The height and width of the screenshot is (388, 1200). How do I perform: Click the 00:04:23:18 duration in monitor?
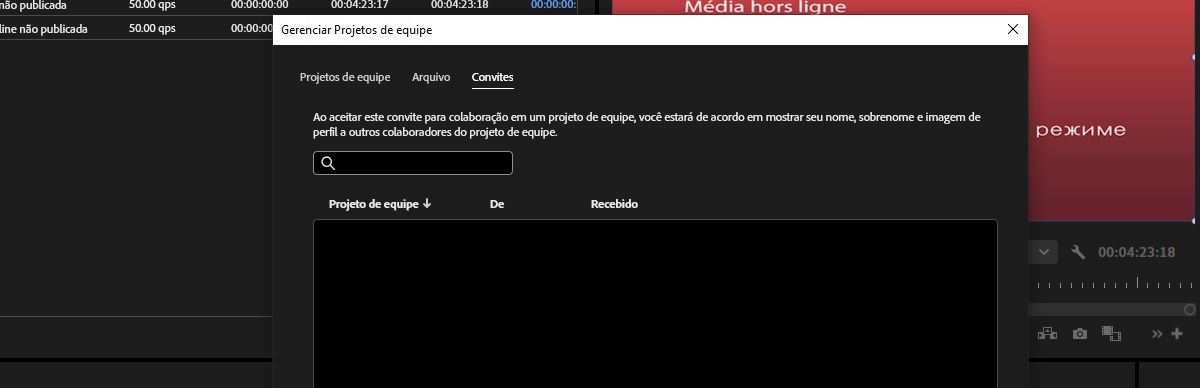pos(1136,252)
